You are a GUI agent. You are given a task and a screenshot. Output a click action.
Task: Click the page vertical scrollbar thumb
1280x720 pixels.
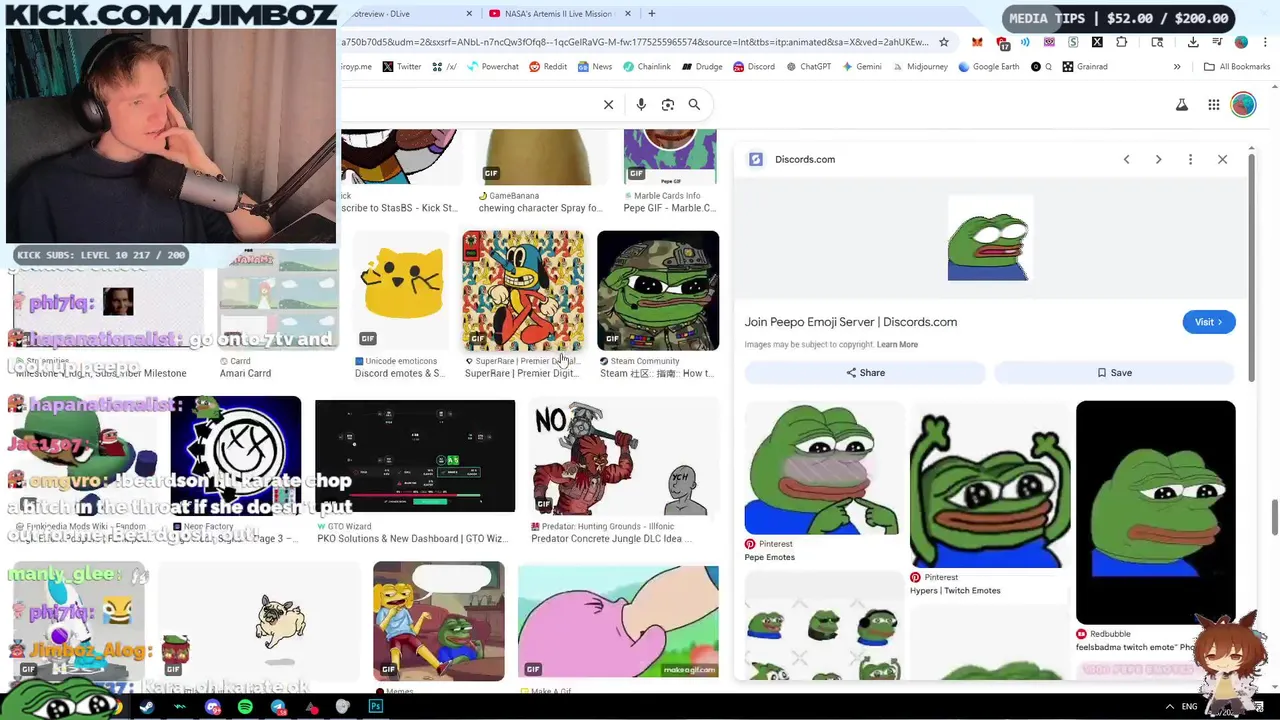(1275, 517)
